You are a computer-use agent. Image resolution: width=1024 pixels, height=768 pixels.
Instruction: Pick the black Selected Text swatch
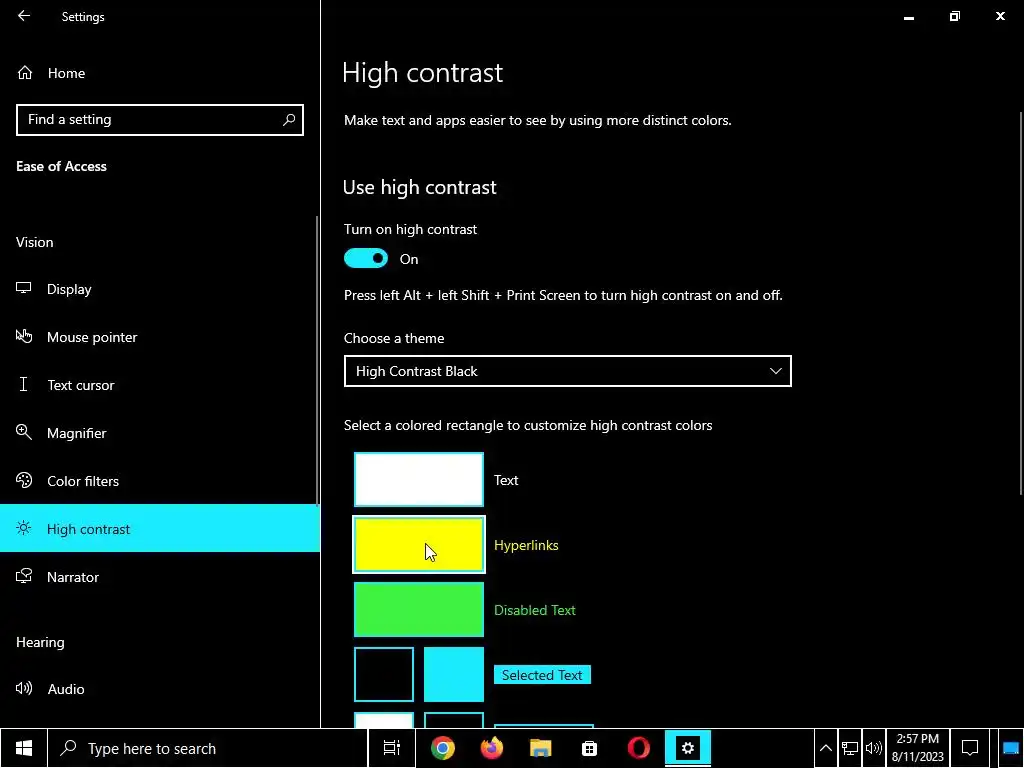tap(383, 675)
